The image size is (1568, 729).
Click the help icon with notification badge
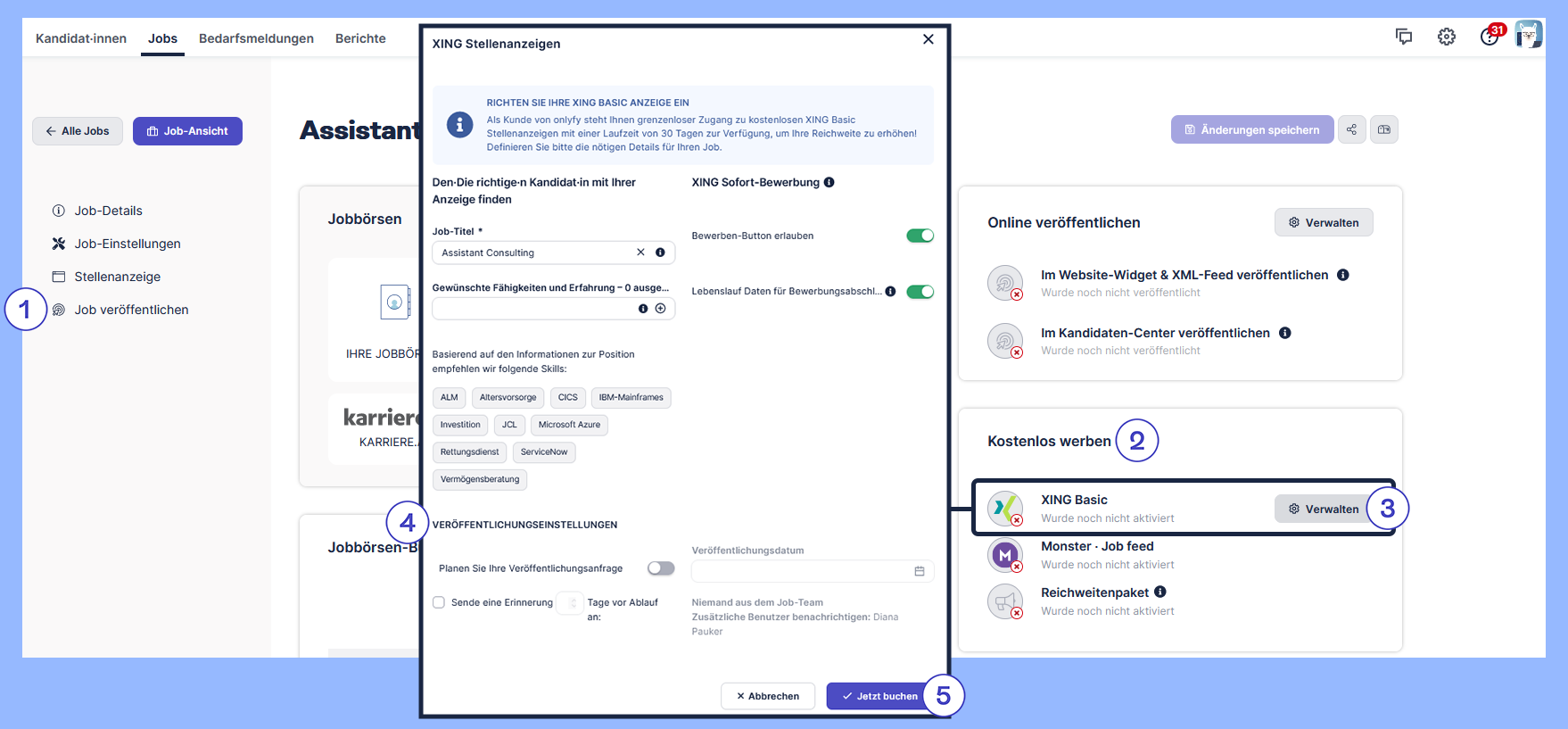[1489, 37]
